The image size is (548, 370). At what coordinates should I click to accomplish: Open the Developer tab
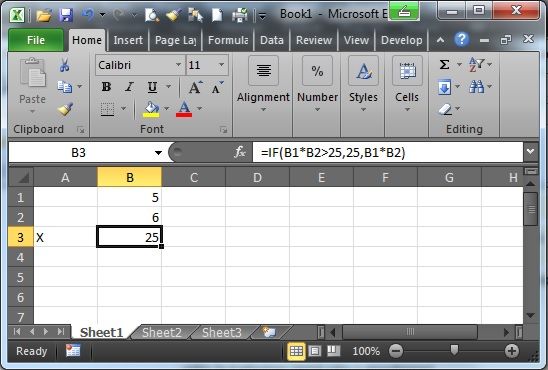402,40
